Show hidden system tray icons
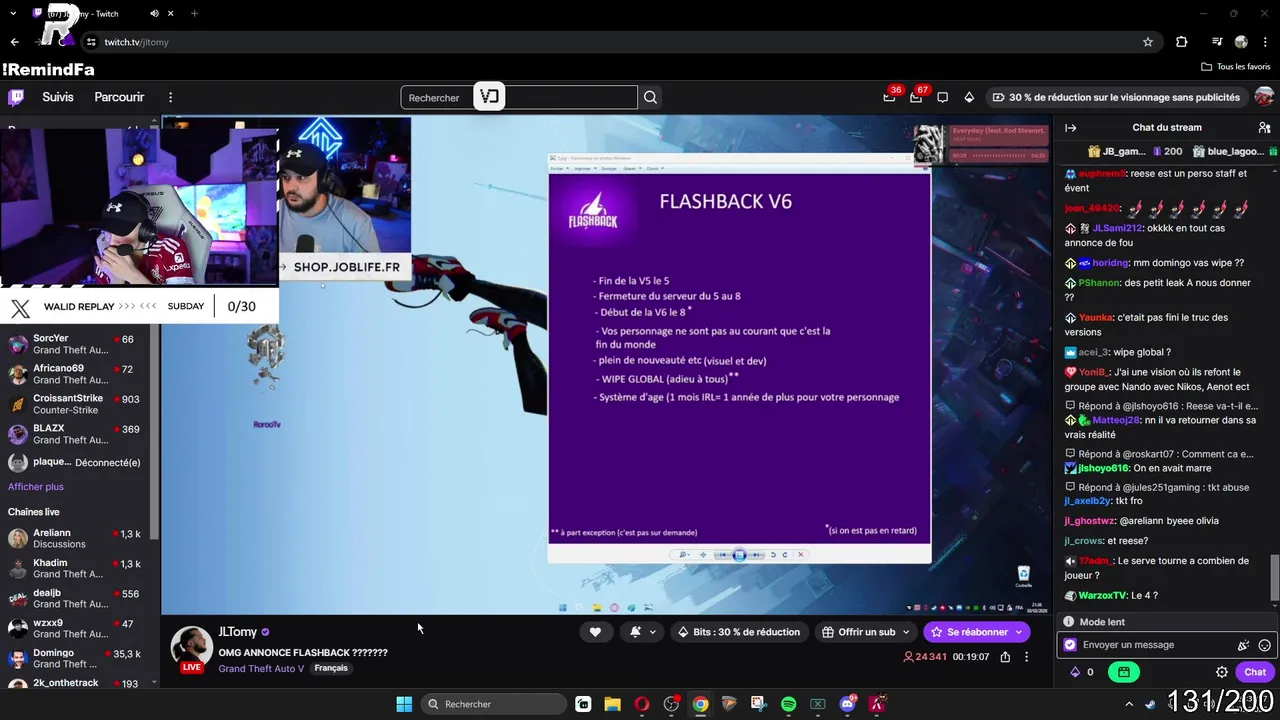The width and height of the screenshot is (1280, 720). point(1129,704)
